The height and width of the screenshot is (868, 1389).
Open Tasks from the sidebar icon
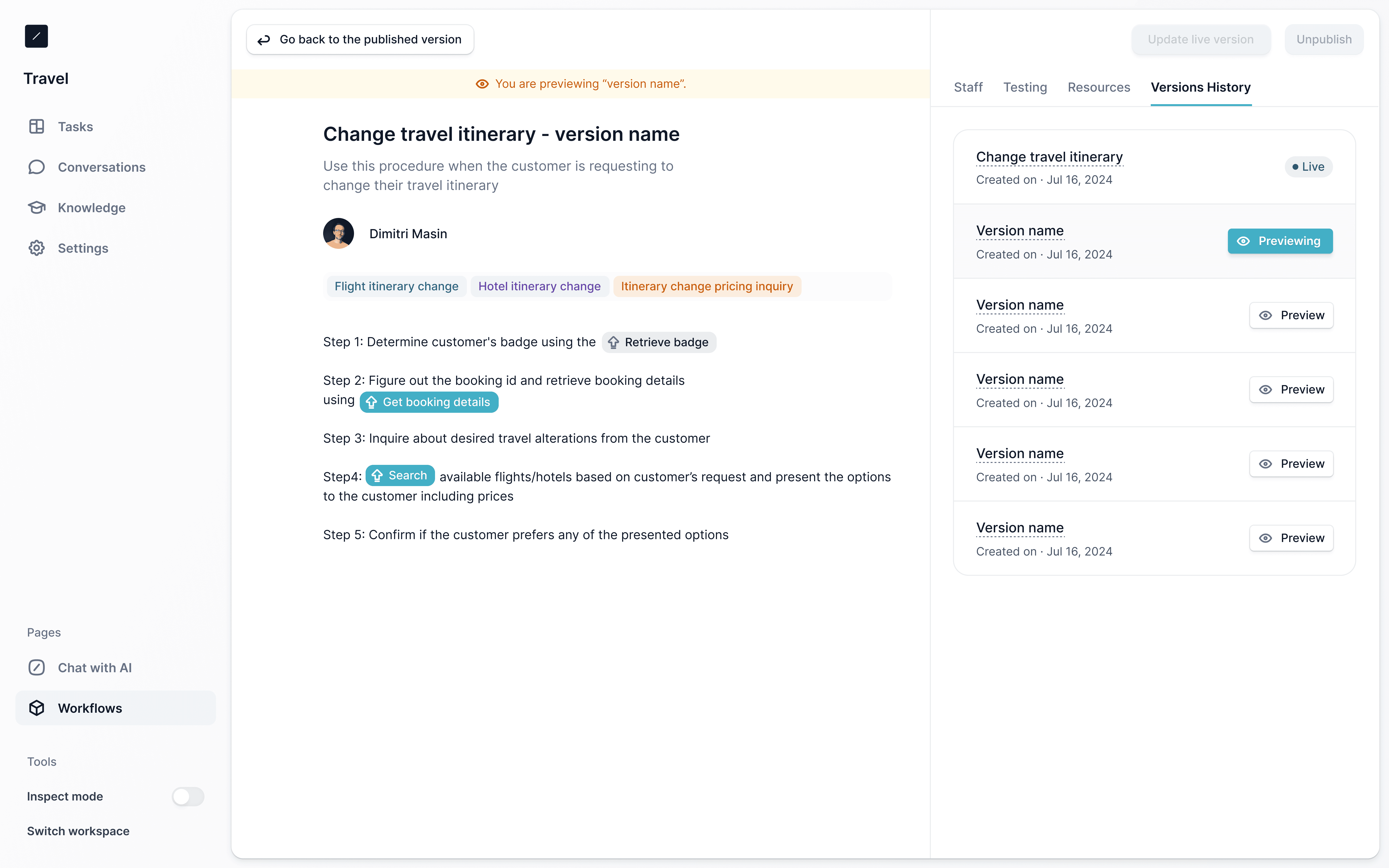[37, 126]
